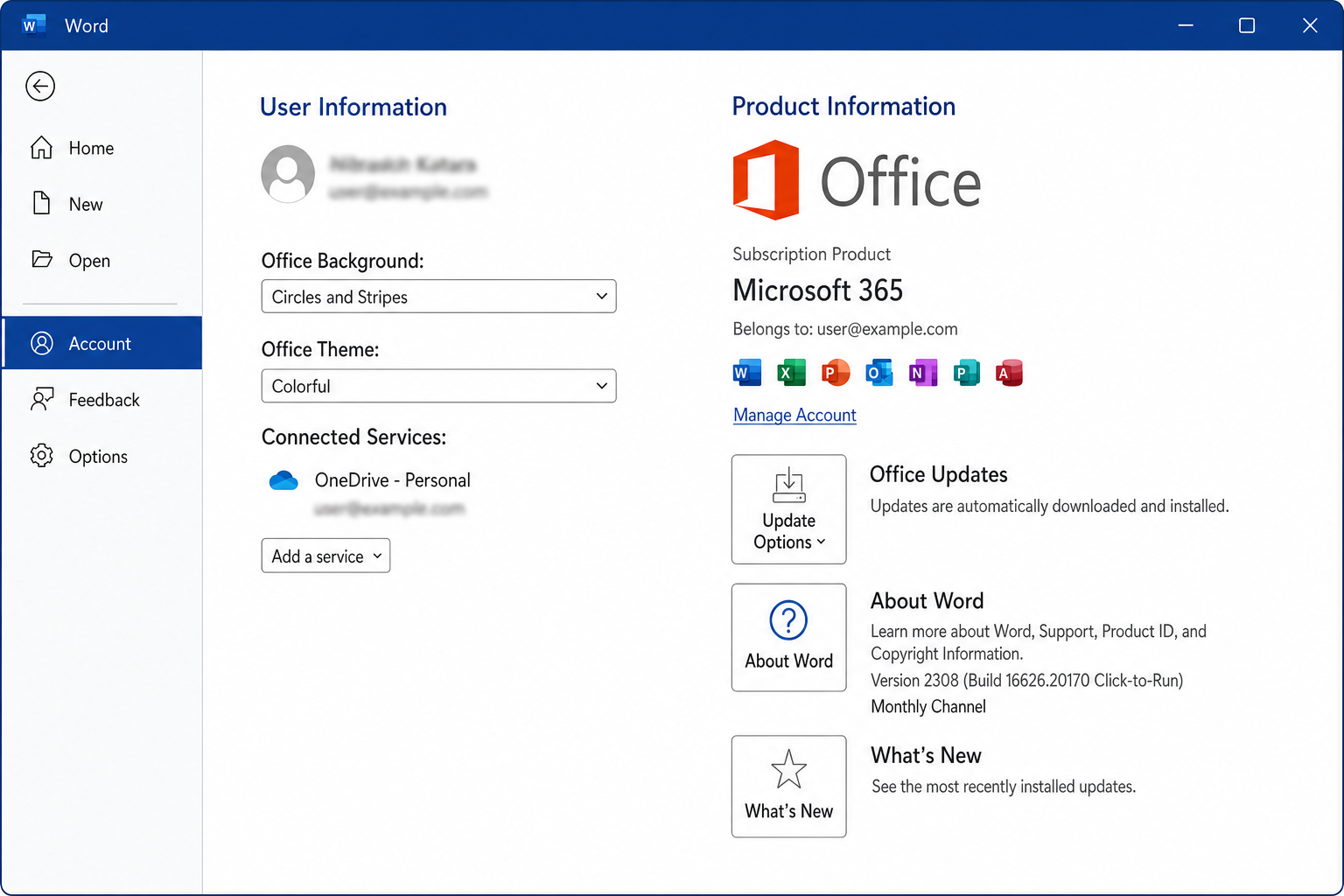
Task: Maximize the Word window
Action: [x=1247, y=25]
